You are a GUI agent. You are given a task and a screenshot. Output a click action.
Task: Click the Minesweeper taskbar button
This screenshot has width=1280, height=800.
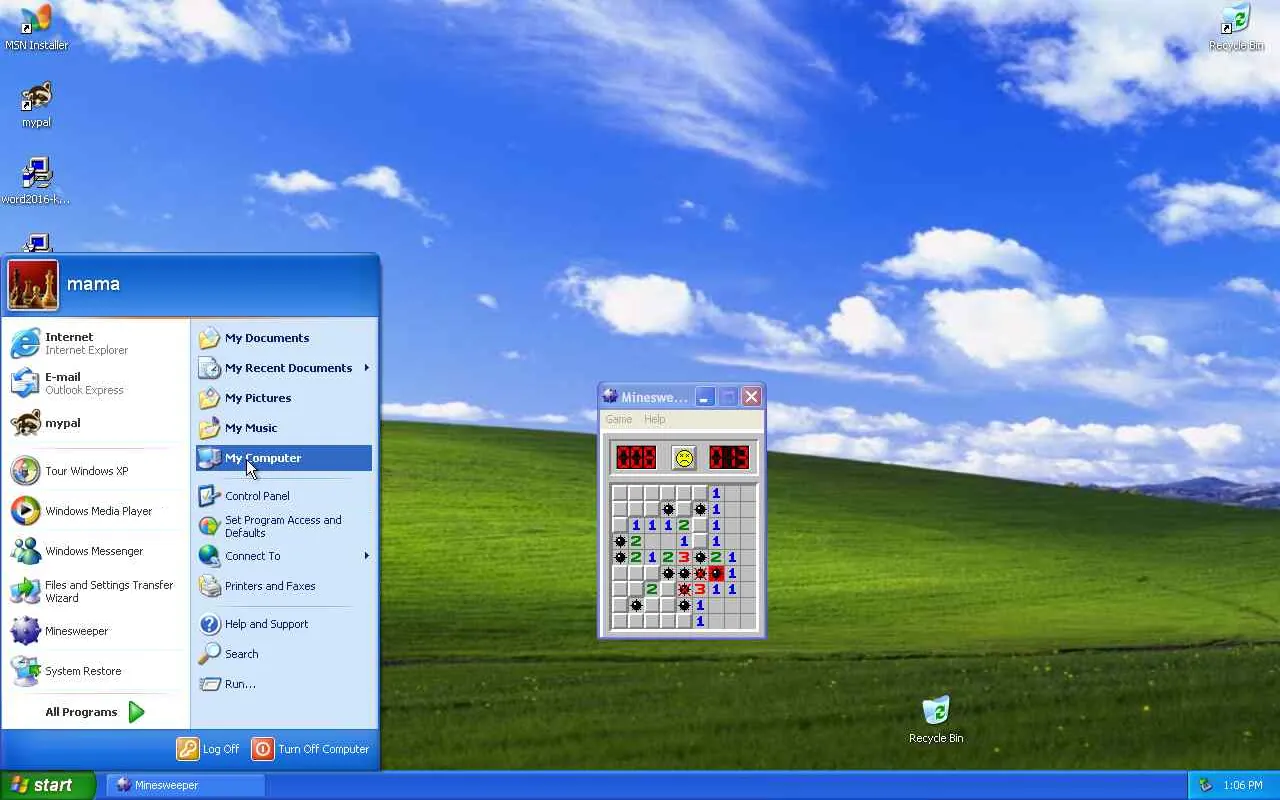click(x=186, y=785)
